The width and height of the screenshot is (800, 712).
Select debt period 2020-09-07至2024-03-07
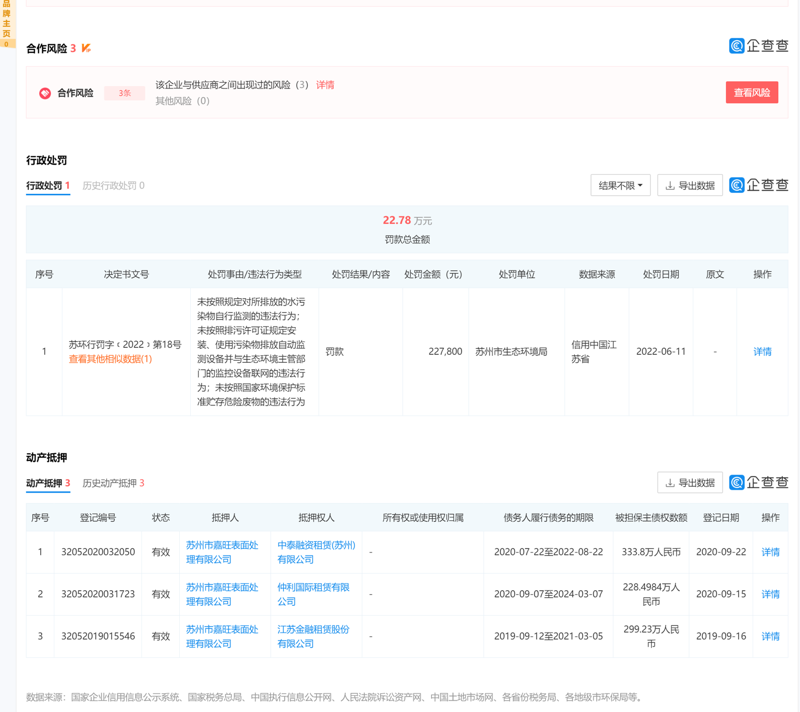[x=548, y=594]
